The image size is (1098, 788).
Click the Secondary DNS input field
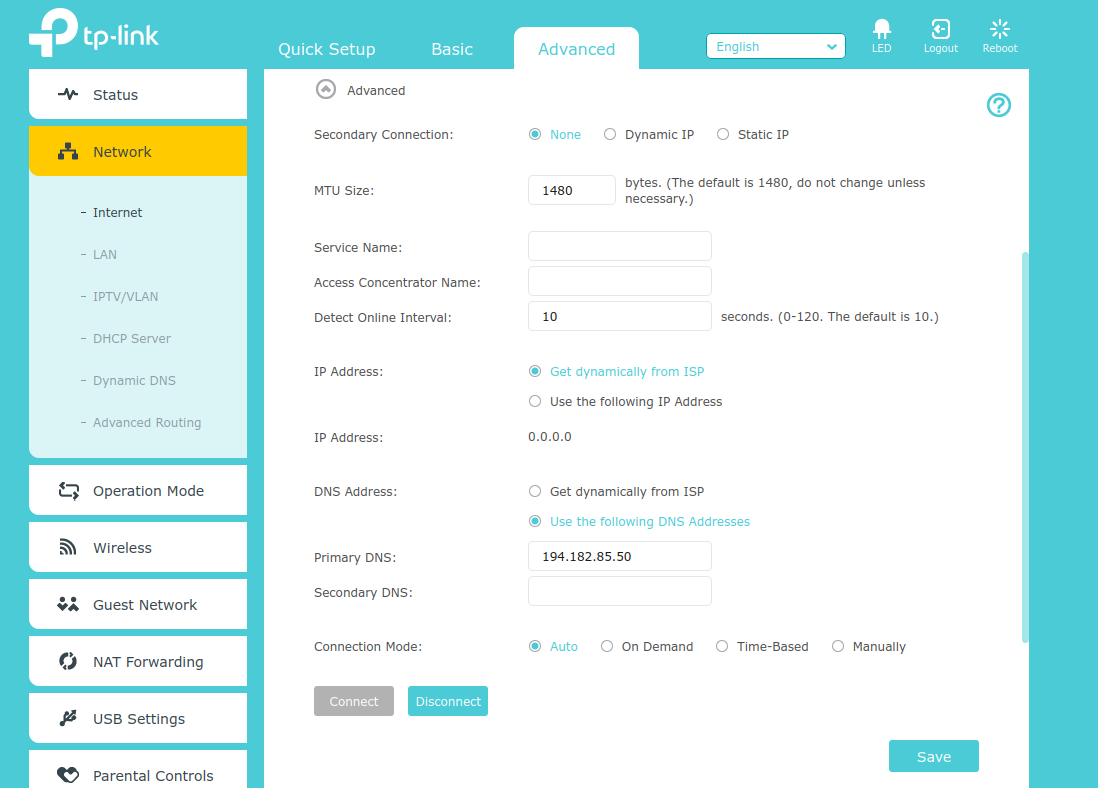click(x=619, y=592)
